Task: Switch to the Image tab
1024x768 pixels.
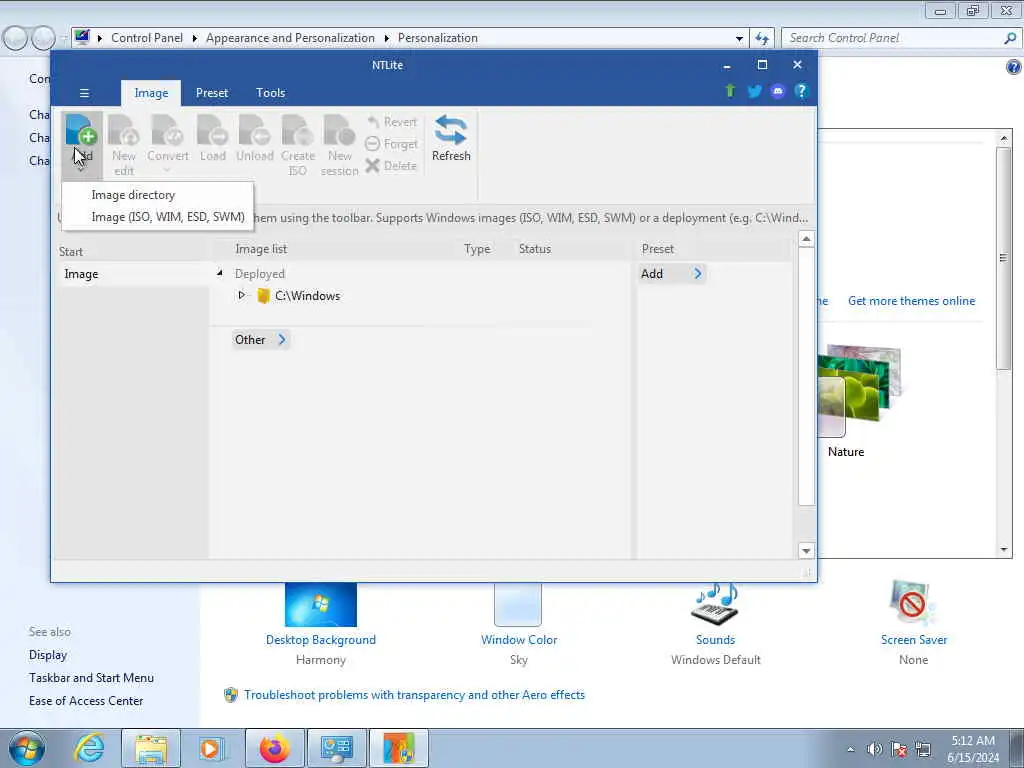Action: click(x=151, y=93)
